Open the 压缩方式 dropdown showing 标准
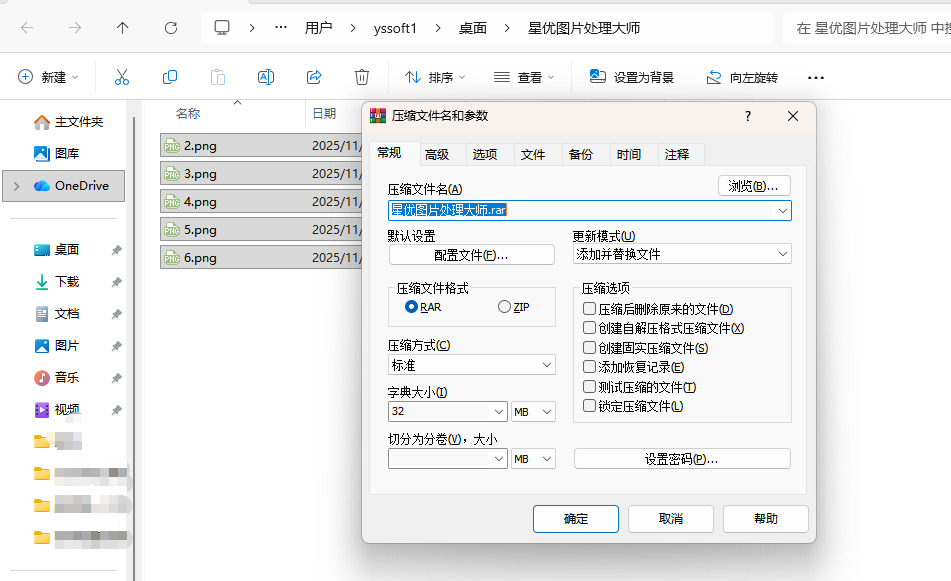Viewport: 951px width, 581px height. [471, 365]
